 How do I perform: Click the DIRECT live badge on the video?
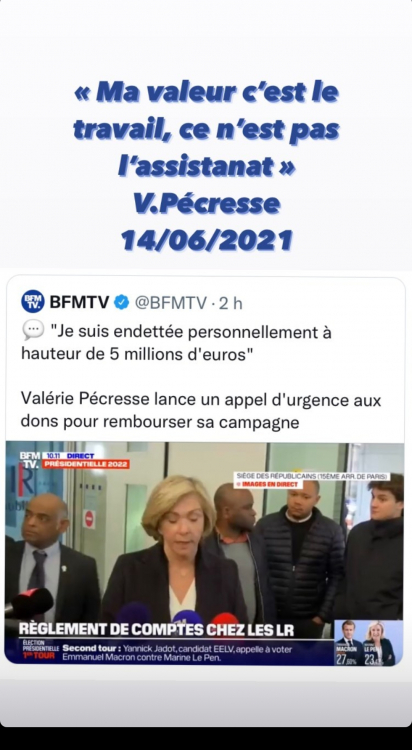coord(80,456)
